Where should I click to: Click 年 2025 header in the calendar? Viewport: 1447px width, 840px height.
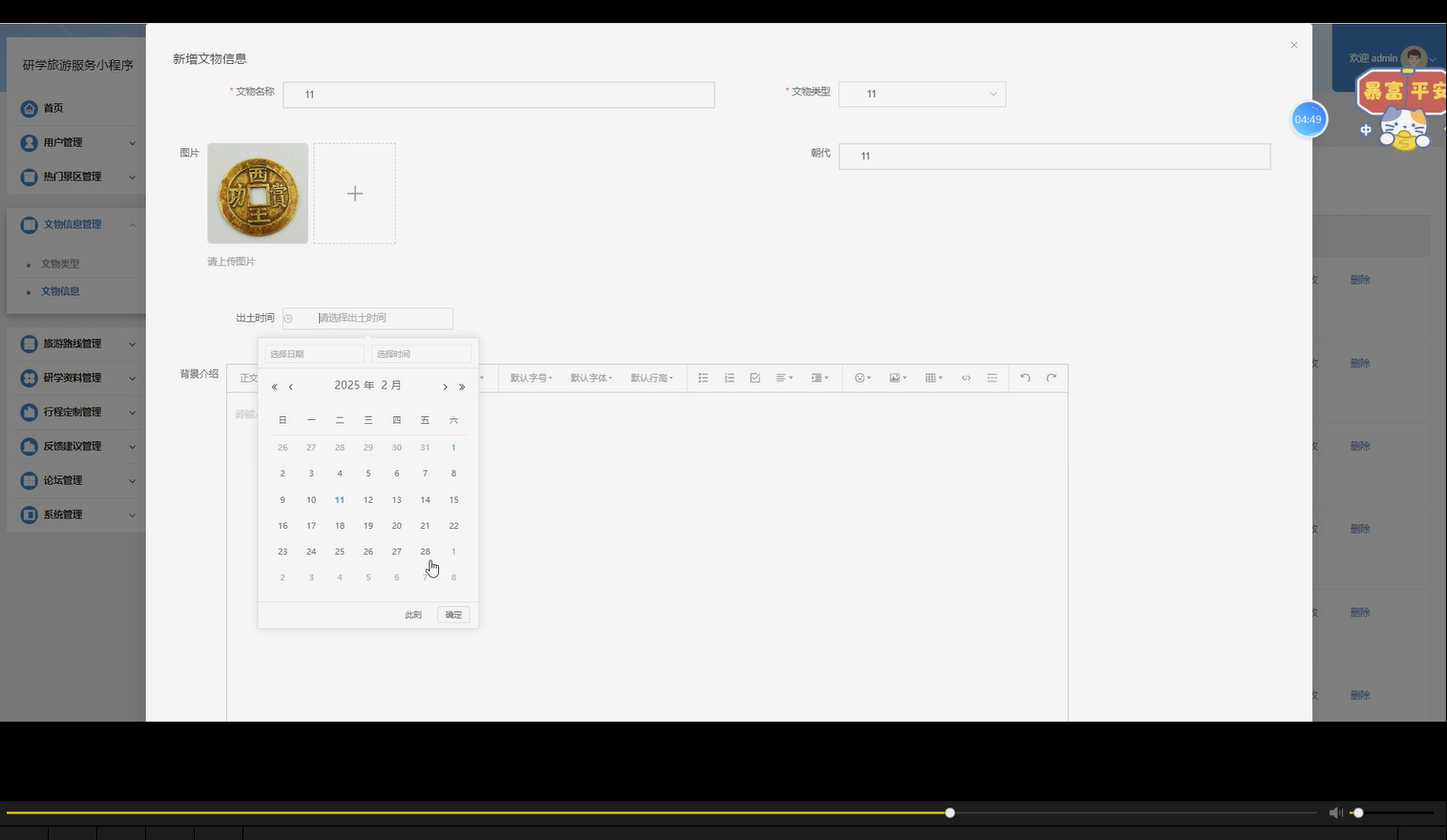[354, 386]
